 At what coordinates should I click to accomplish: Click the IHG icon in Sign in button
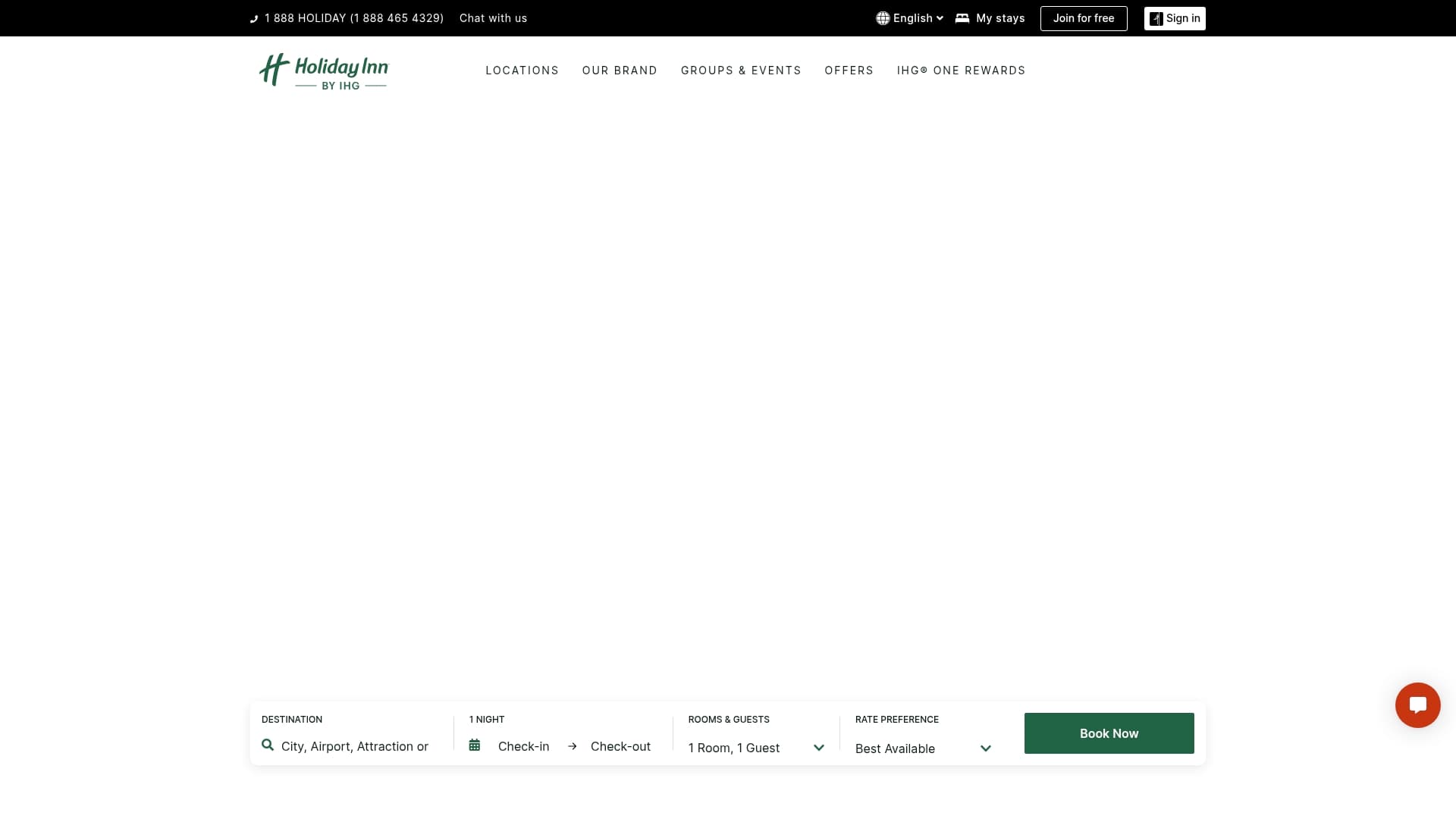tap(1156, 19)
